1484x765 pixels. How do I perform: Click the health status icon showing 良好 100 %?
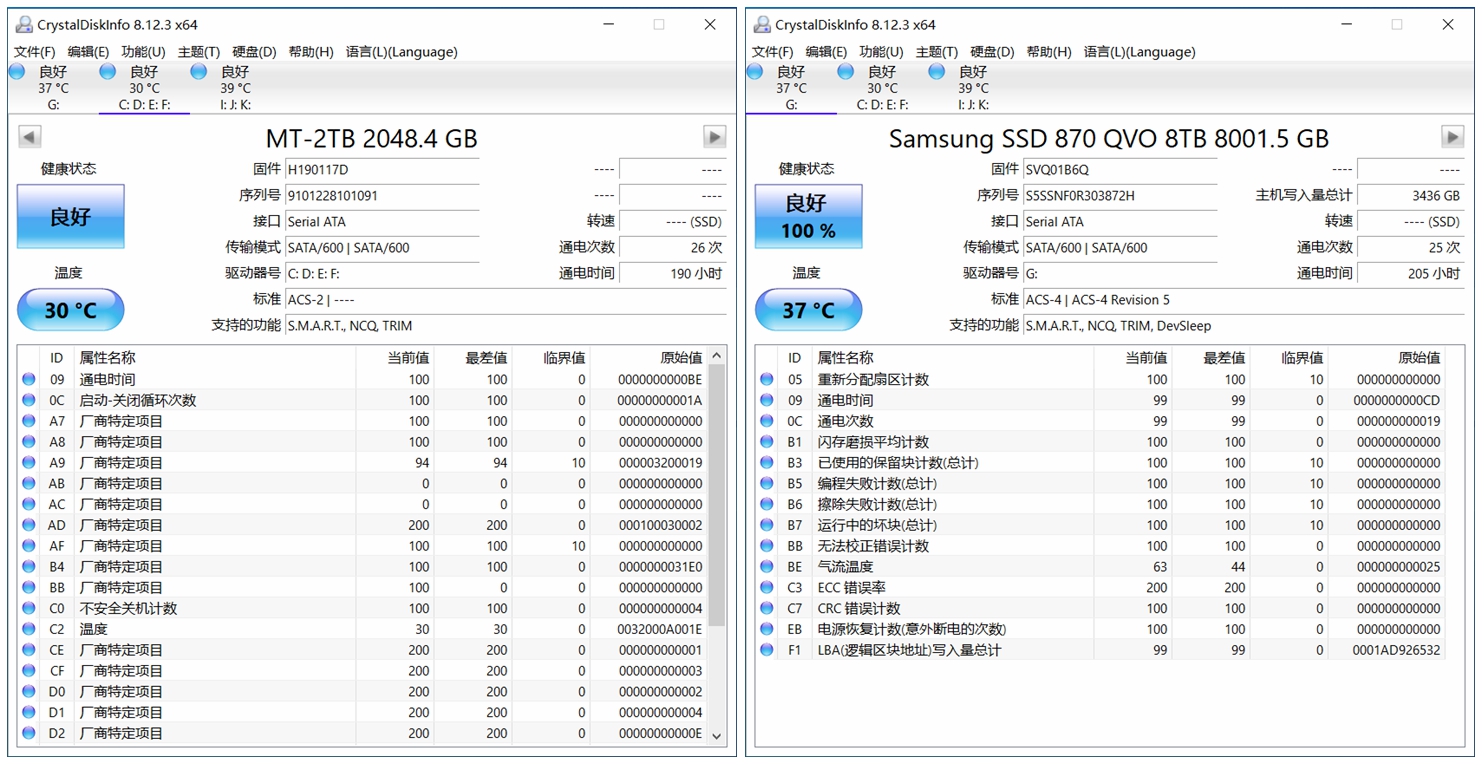click(x=808, y=216)
